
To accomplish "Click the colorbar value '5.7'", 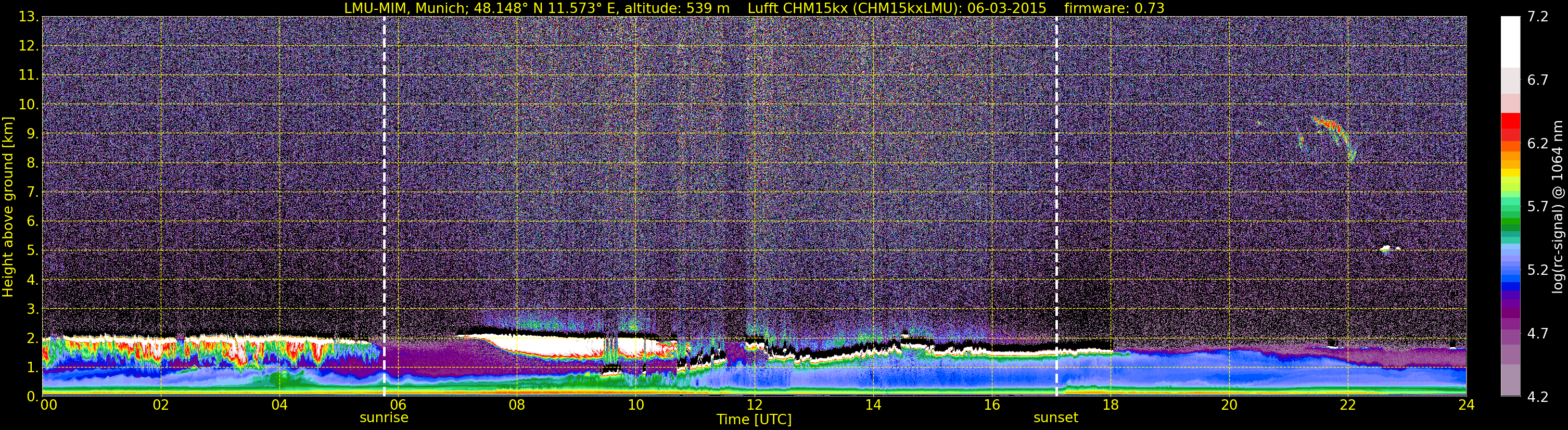I will (x=1538, y=207).
